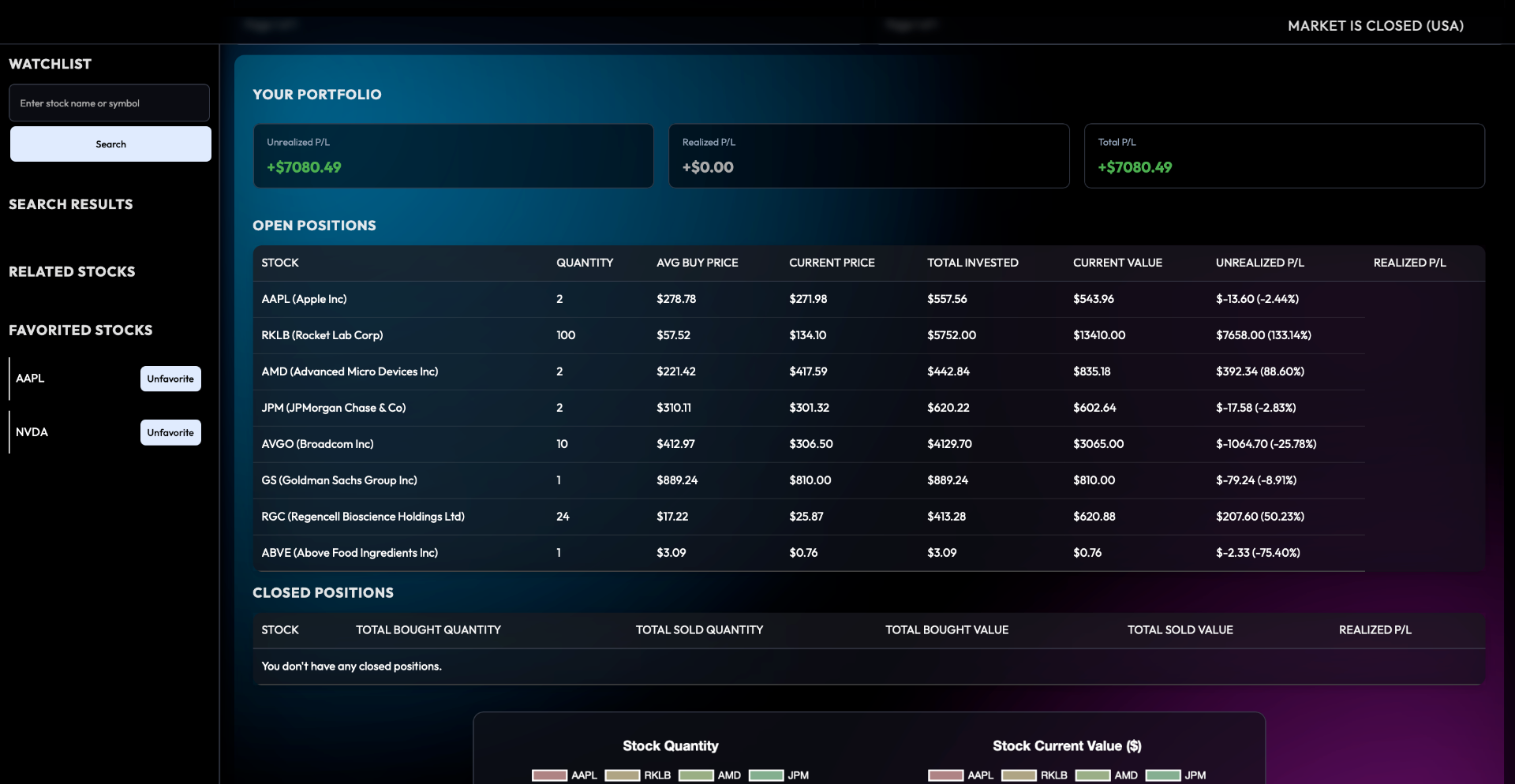Click the STOCK header in open positions
This screenshot has height=784, width=1515.
click(280, 263)
